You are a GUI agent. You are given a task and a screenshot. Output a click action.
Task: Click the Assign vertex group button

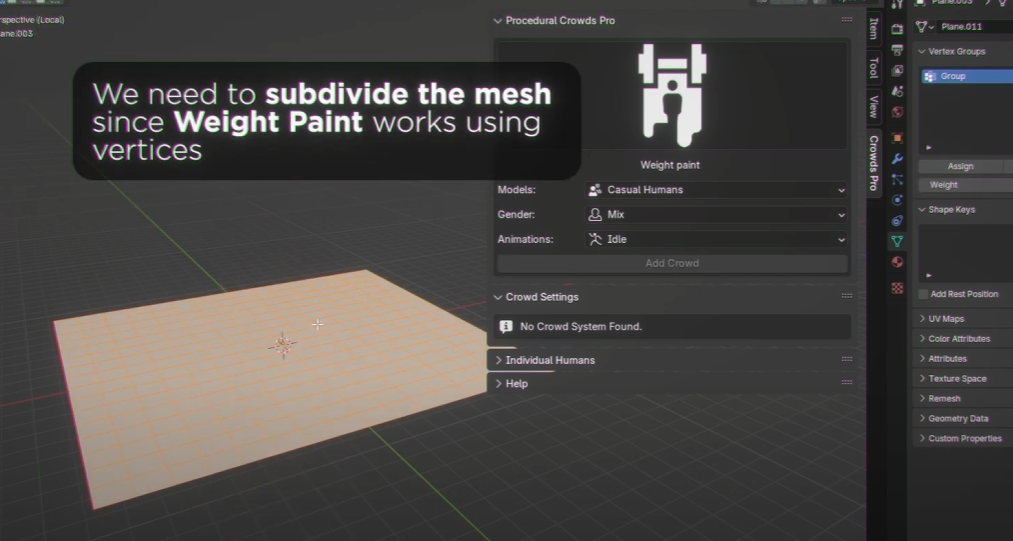(x=960, y=167)
